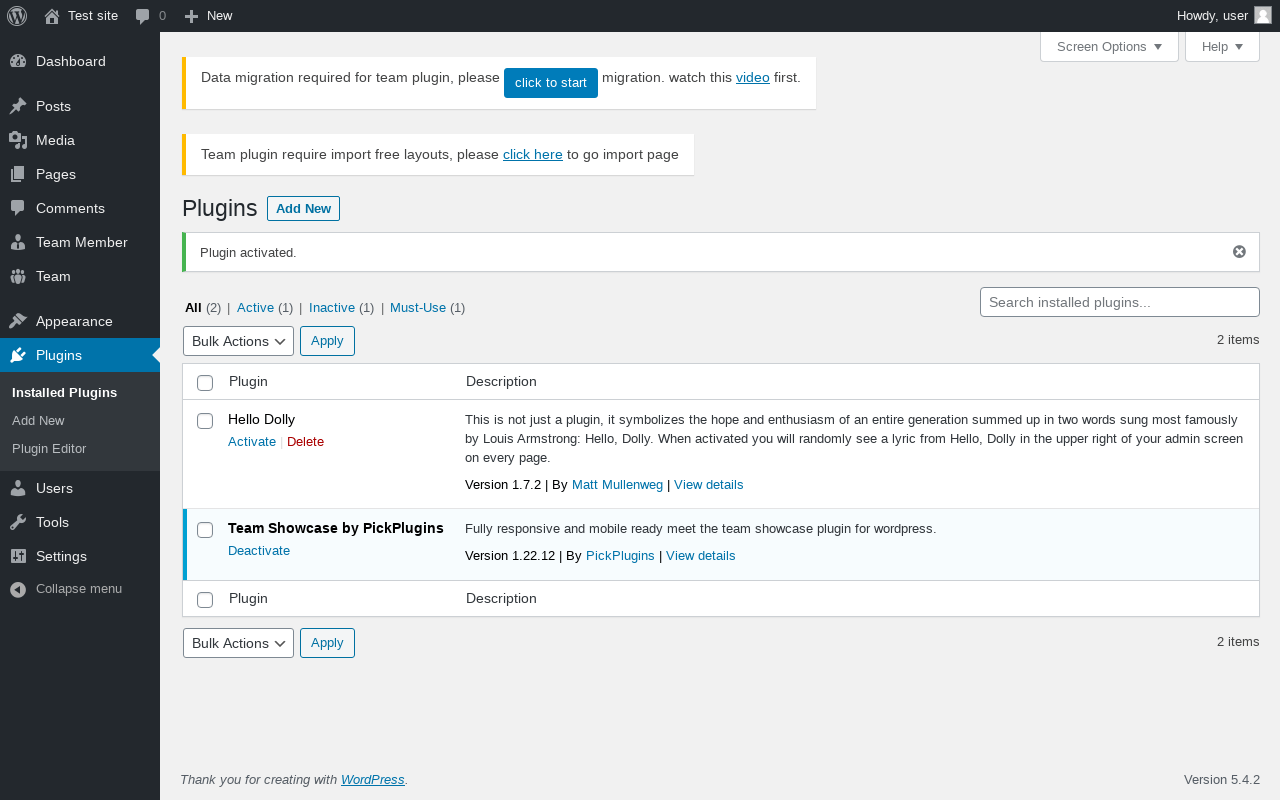Focus the Search installed plugins field
Viewport: 1280px width, 800px height.
[x=1120, y=302]
